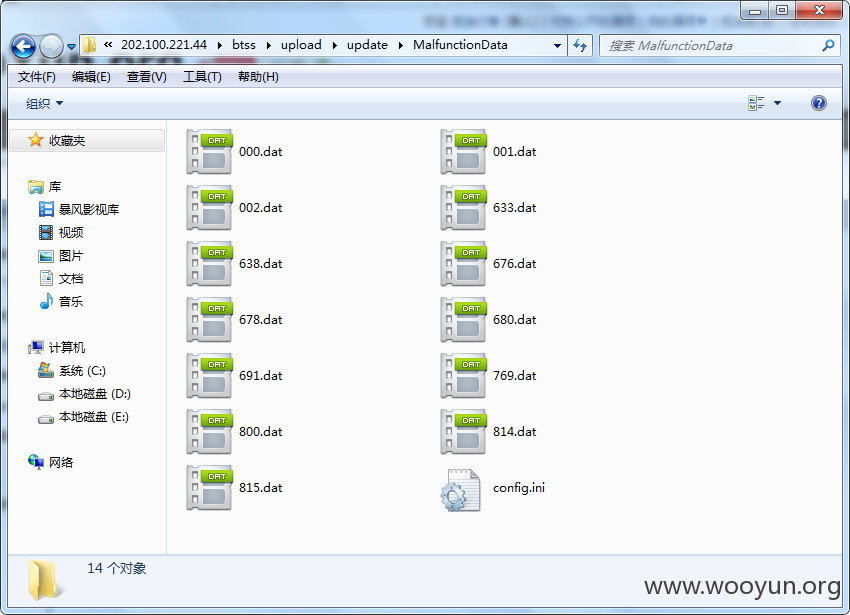Viewport: 850px width, 615px height.
Task: Open 本地磁盘 (D:) drive
Action: [x=85, y=394]
